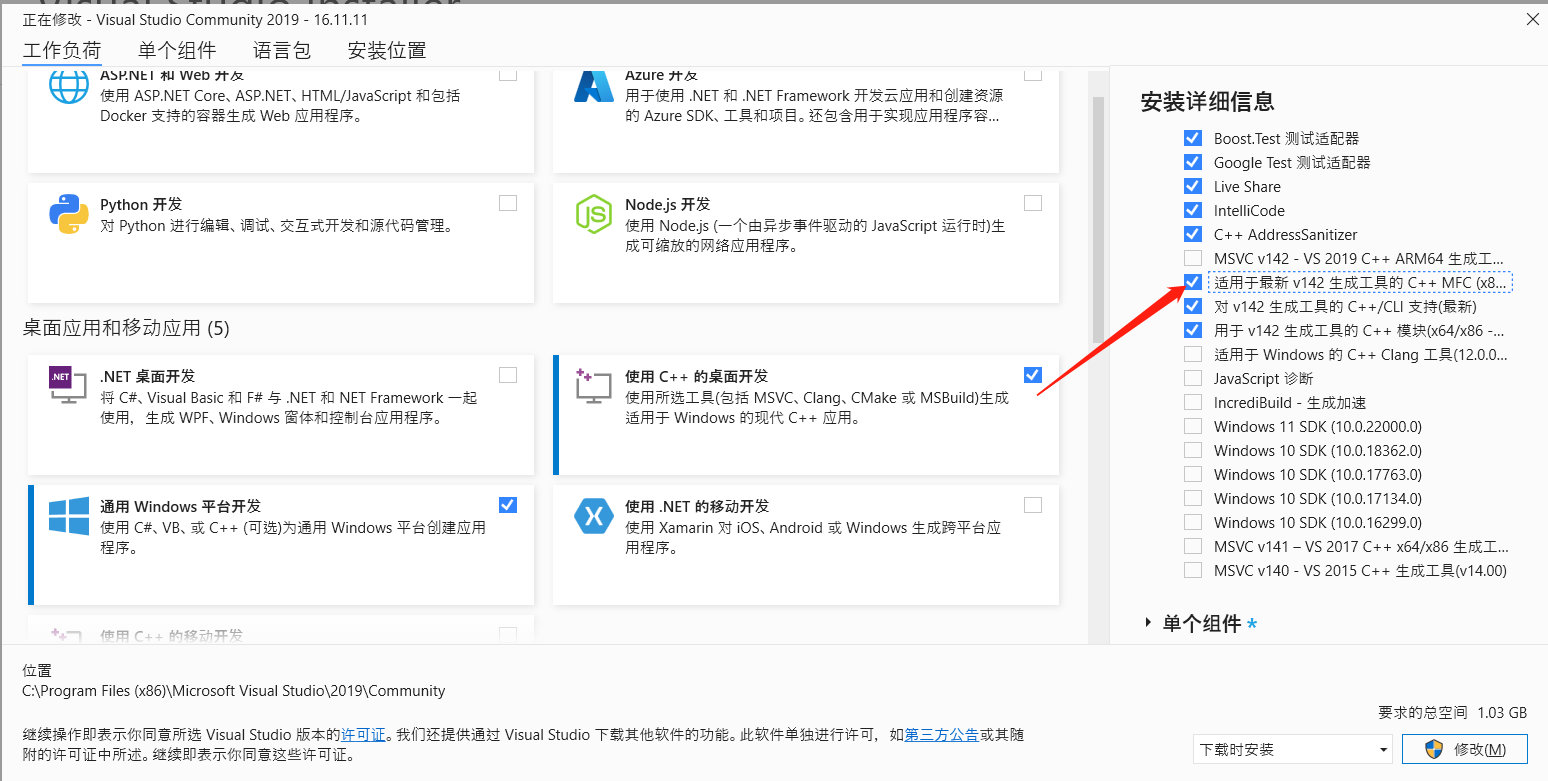Uncheck v142 C++ 模块 checkbox

1192,330
